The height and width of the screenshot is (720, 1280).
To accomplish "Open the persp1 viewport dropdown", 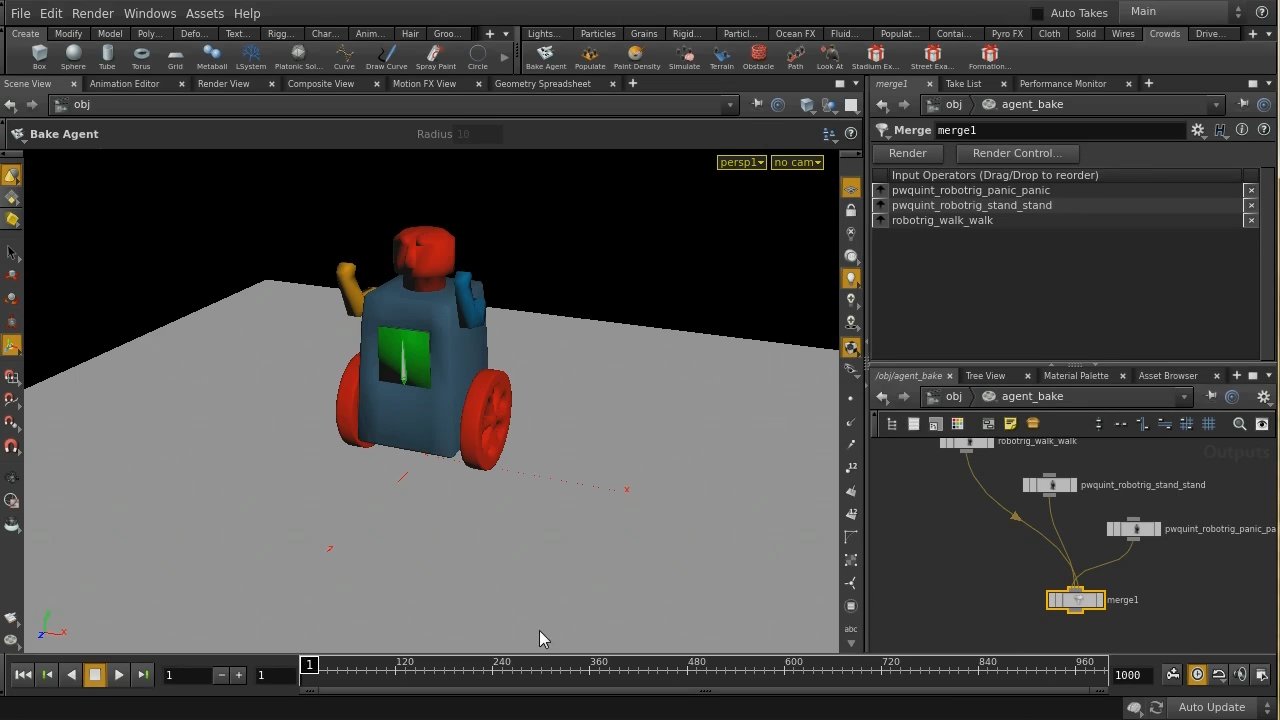I will tap(741, 162).
